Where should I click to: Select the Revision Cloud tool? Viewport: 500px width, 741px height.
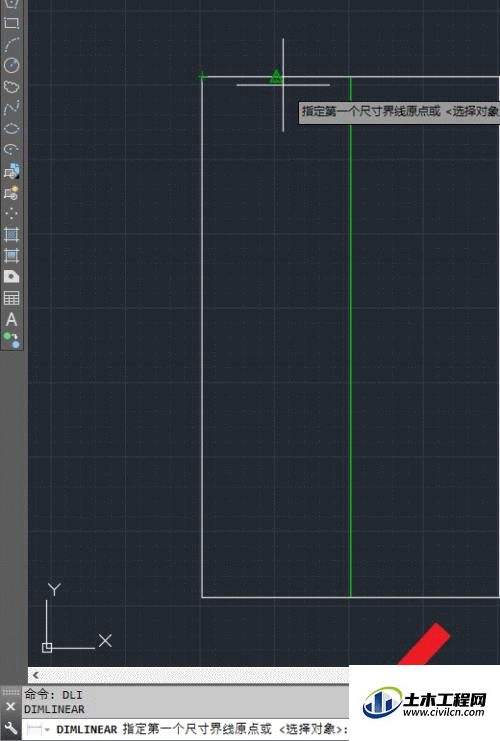click(x=11, y=86)
